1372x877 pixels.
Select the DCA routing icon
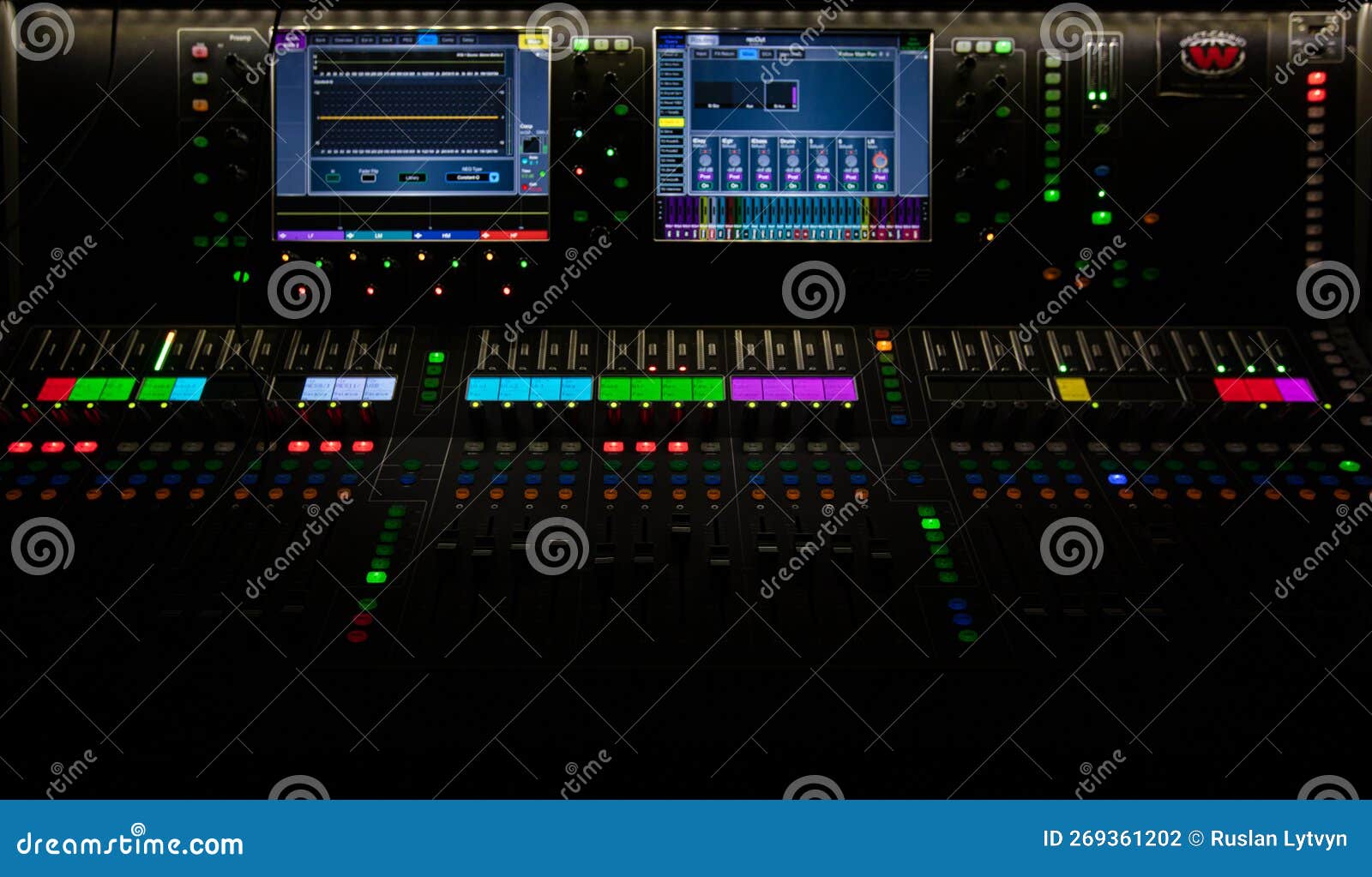point(767,53)
